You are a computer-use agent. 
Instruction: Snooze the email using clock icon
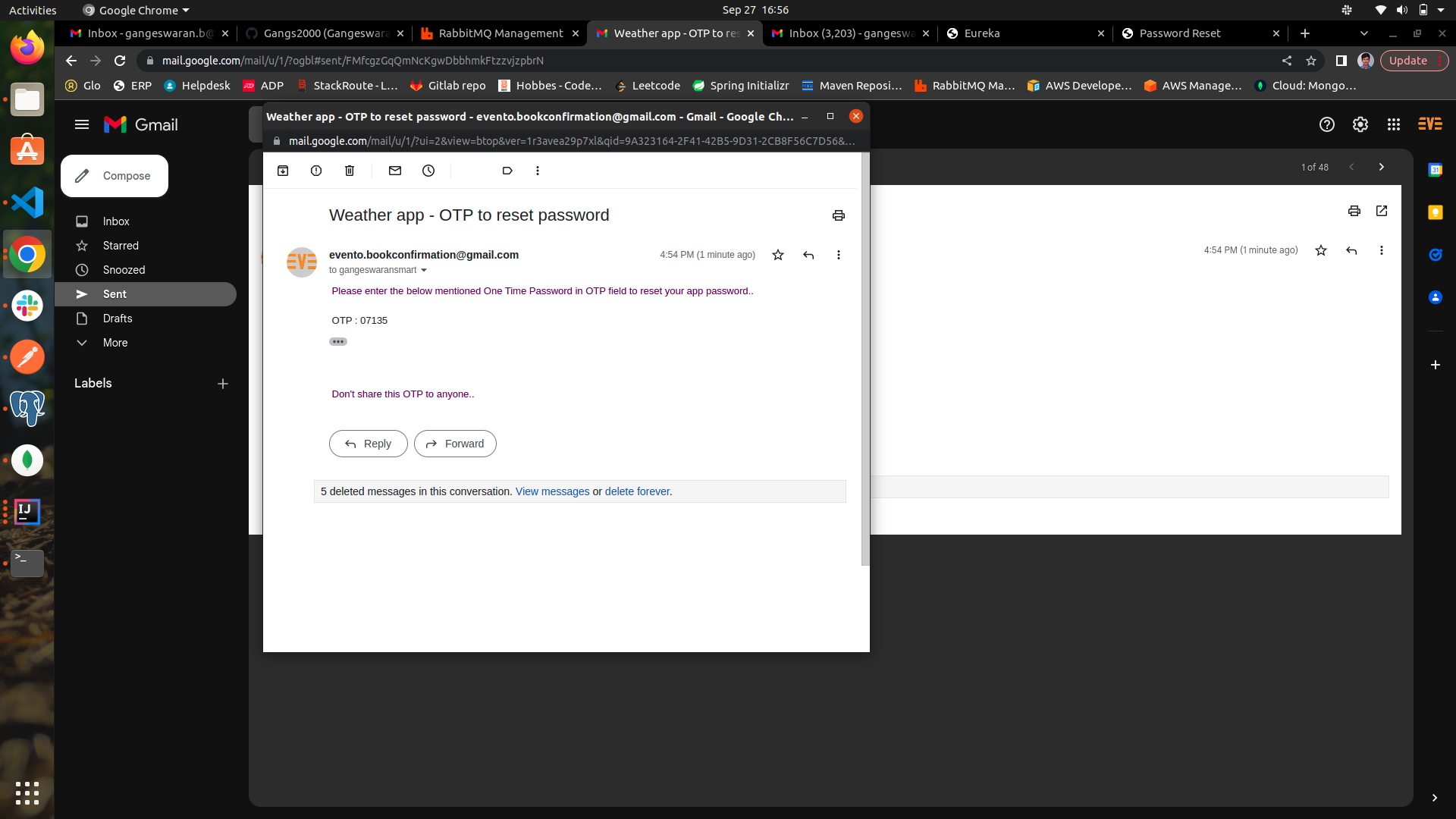click(428, 171)
